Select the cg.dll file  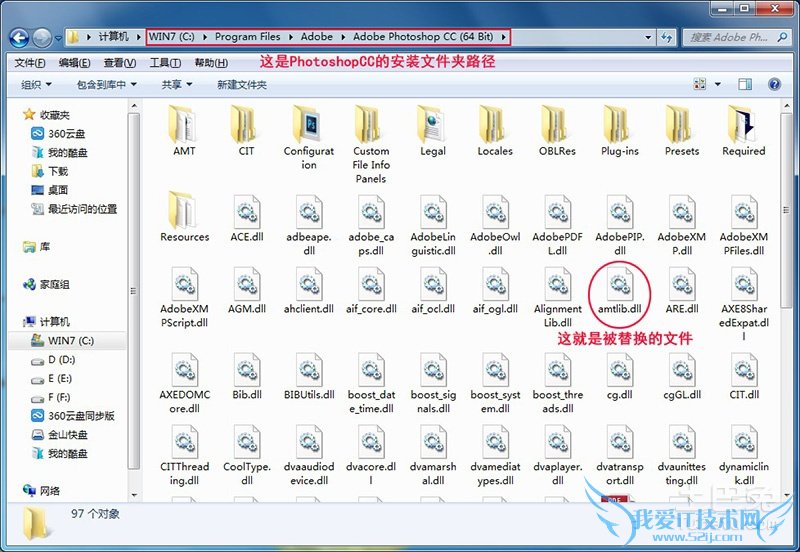point(620,375)
